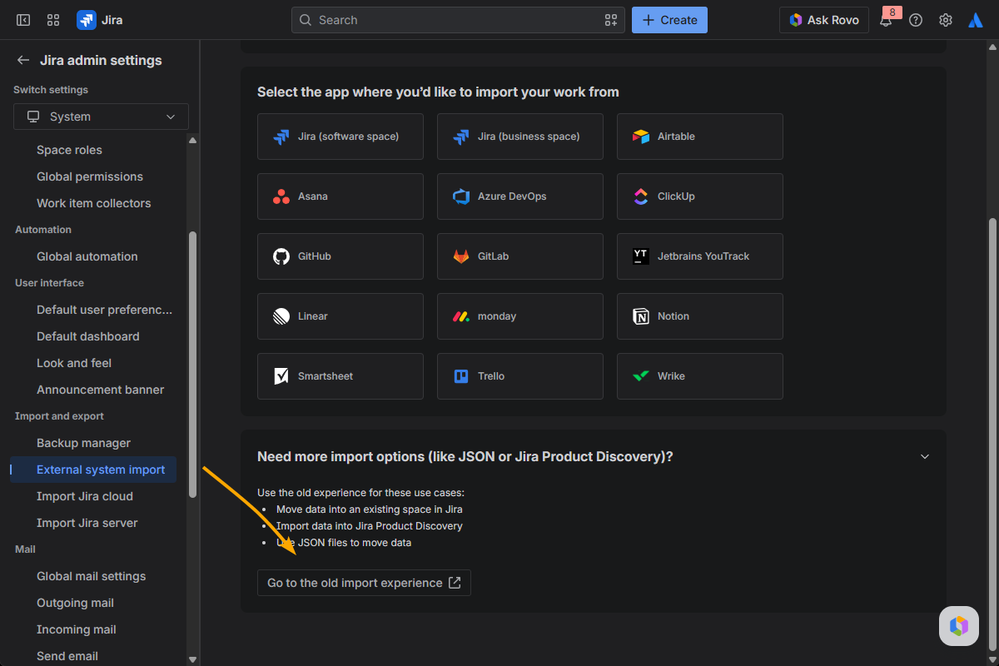Click sidebar scrollbar up arrow
Viewport: 999px width, 666px height.
192,140
